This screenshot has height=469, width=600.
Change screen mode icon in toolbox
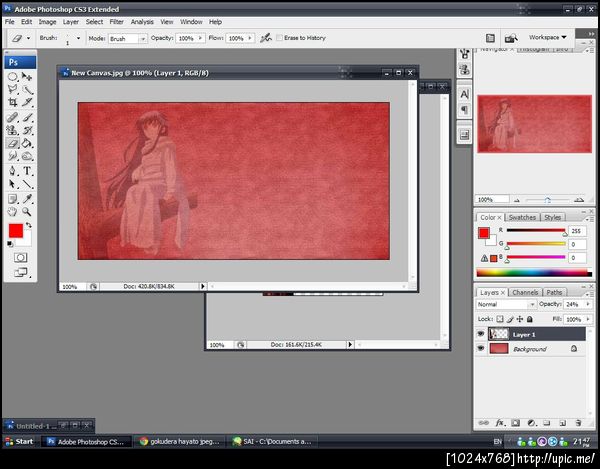20,272
